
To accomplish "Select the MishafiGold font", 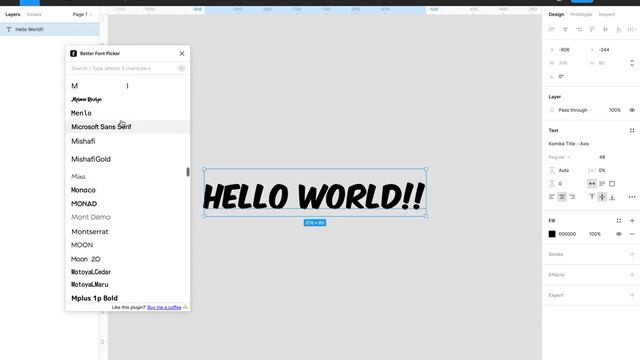I will click(x=91, y=159).
